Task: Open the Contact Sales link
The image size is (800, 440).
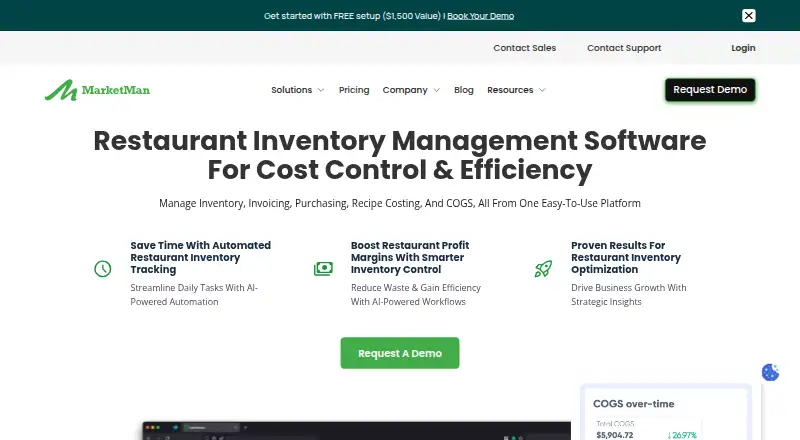Action: [524, 48]
